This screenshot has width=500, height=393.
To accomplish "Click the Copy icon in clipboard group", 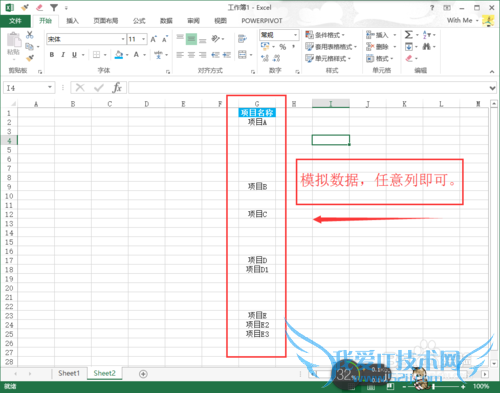I will [x=30, y=46].
